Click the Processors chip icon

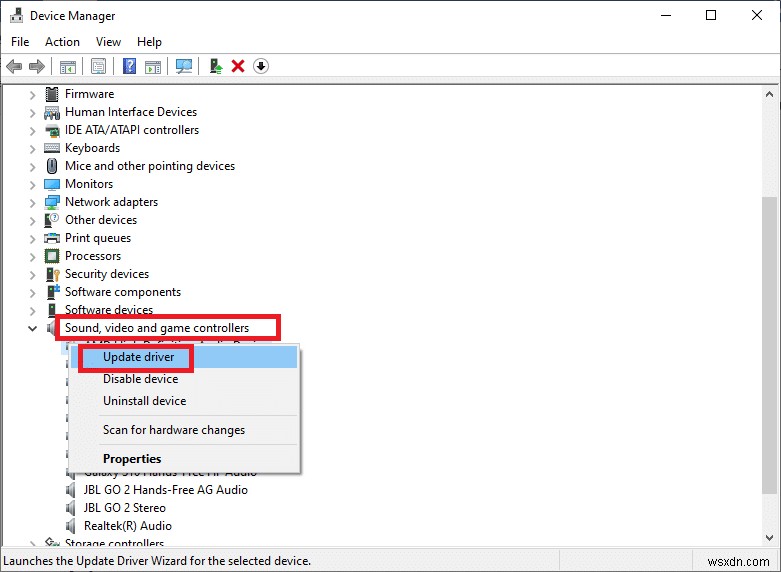click(52, 256)
